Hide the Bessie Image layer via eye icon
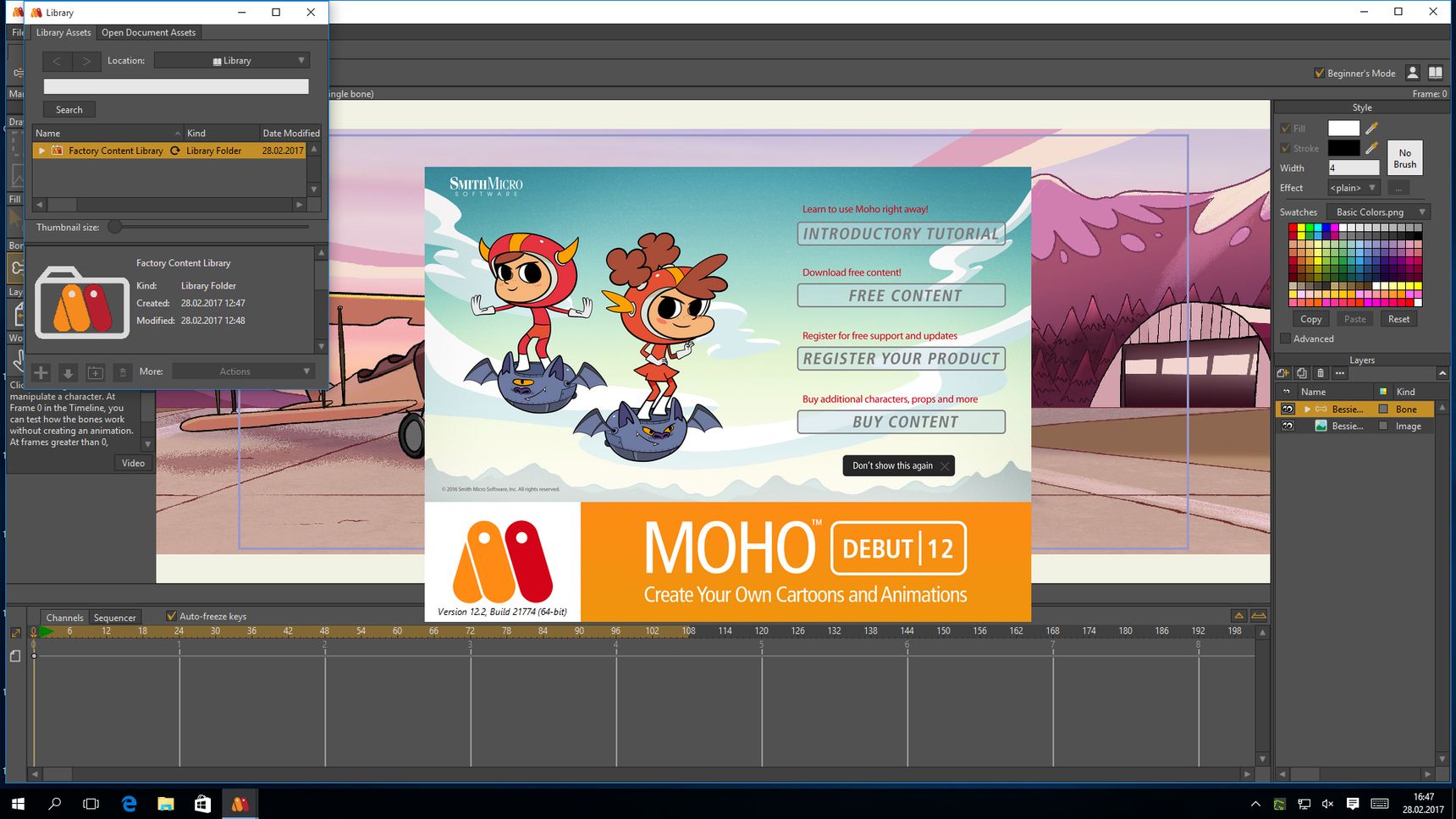The image size is (1456, 819). 1288,426
